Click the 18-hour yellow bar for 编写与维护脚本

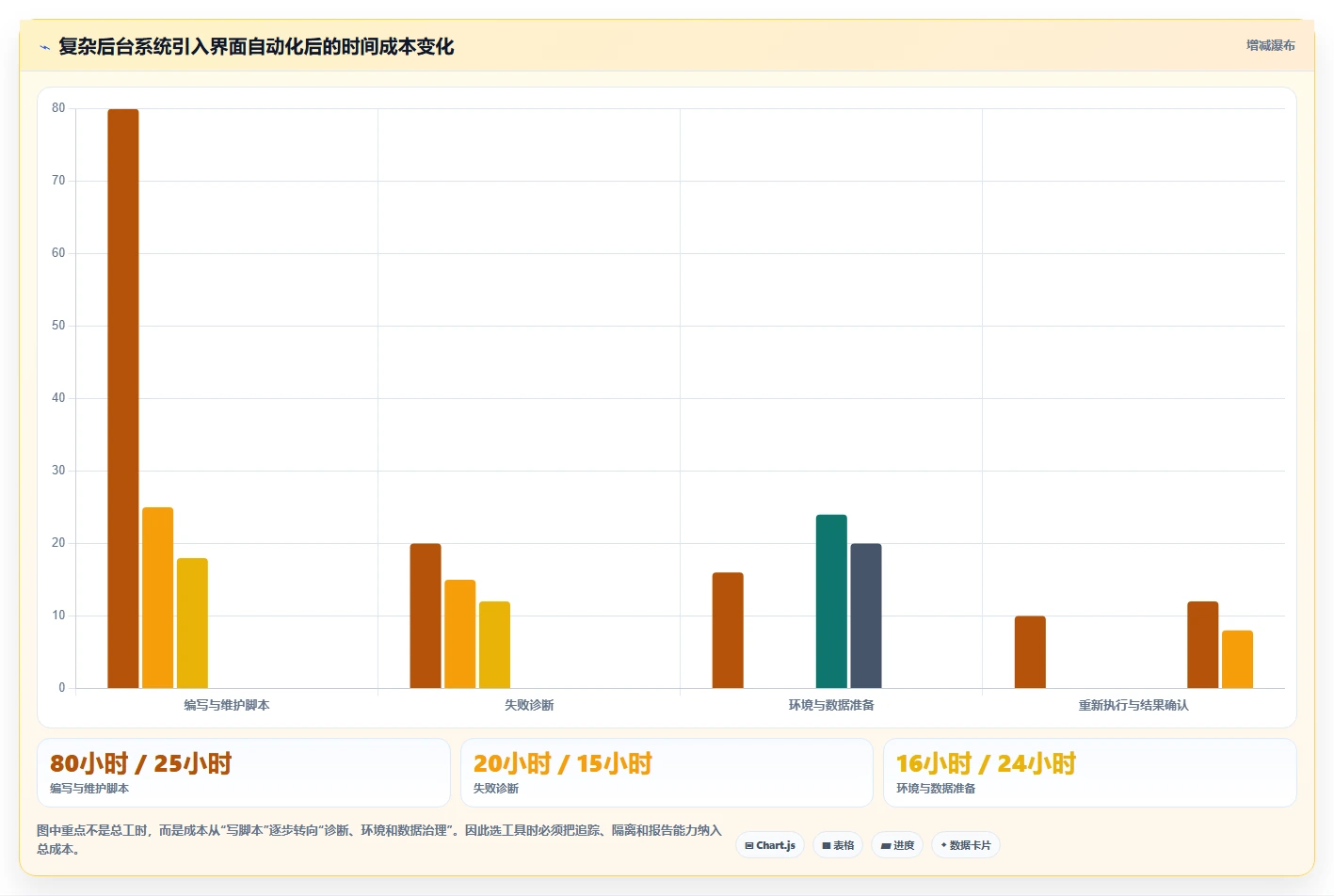coord(192,623)
